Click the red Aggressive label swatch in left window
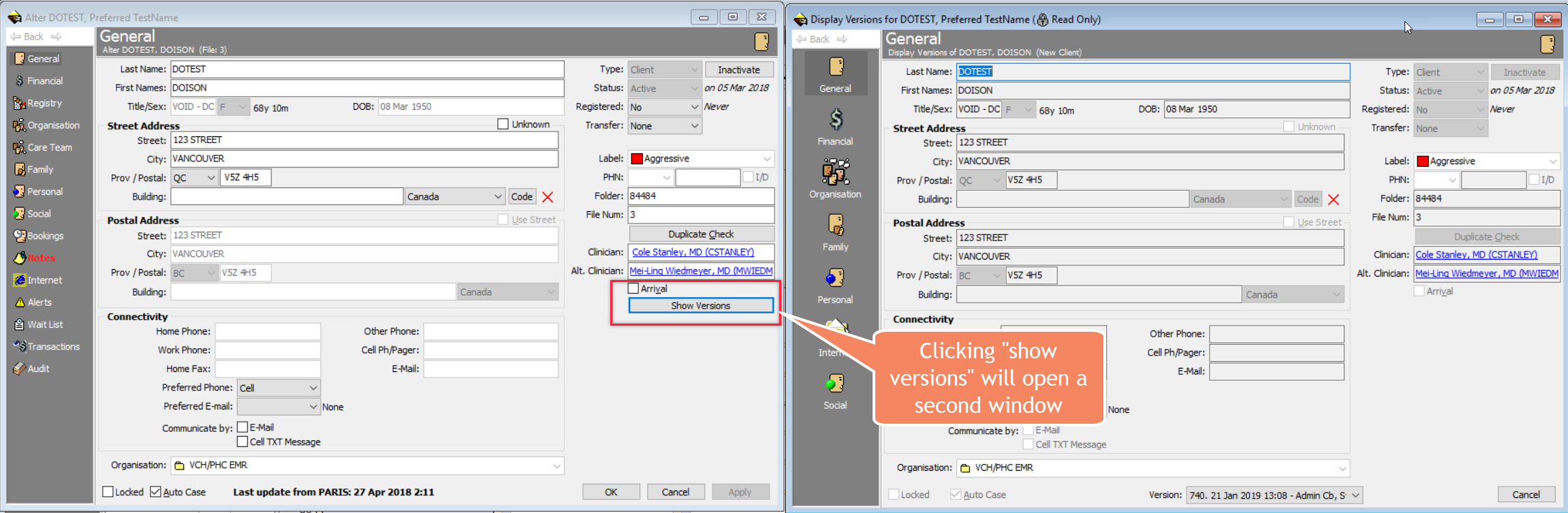1568x513 pixels. tap(637, 159)
